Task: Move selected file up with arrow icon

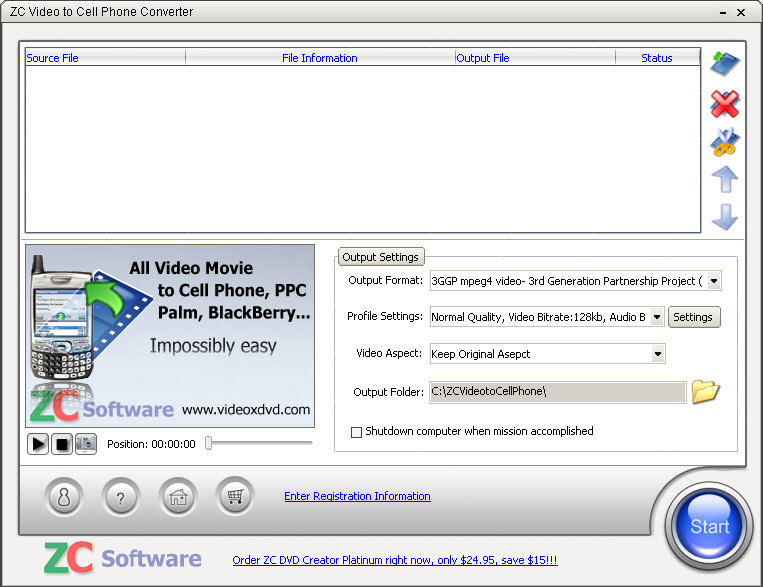Action: point(724,180)
